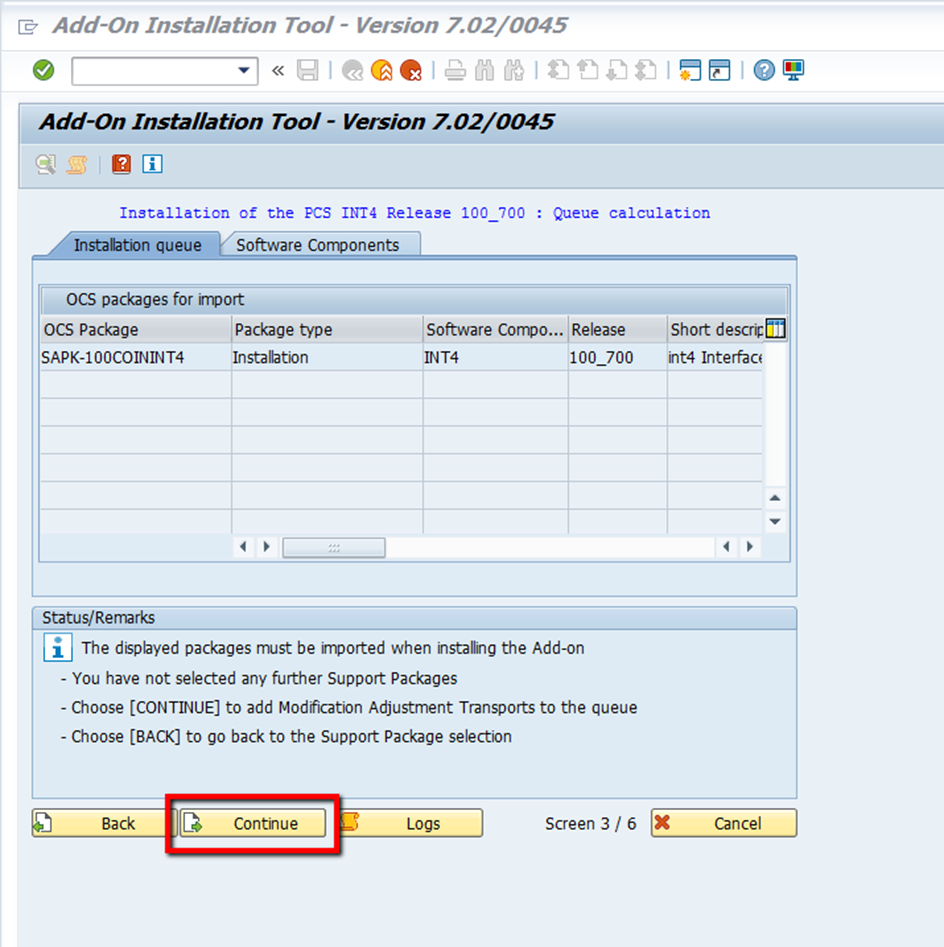Screen dimensions: 944x947
Task: Expand the command field dropdown arrow
Action: [x=244, y=71]
